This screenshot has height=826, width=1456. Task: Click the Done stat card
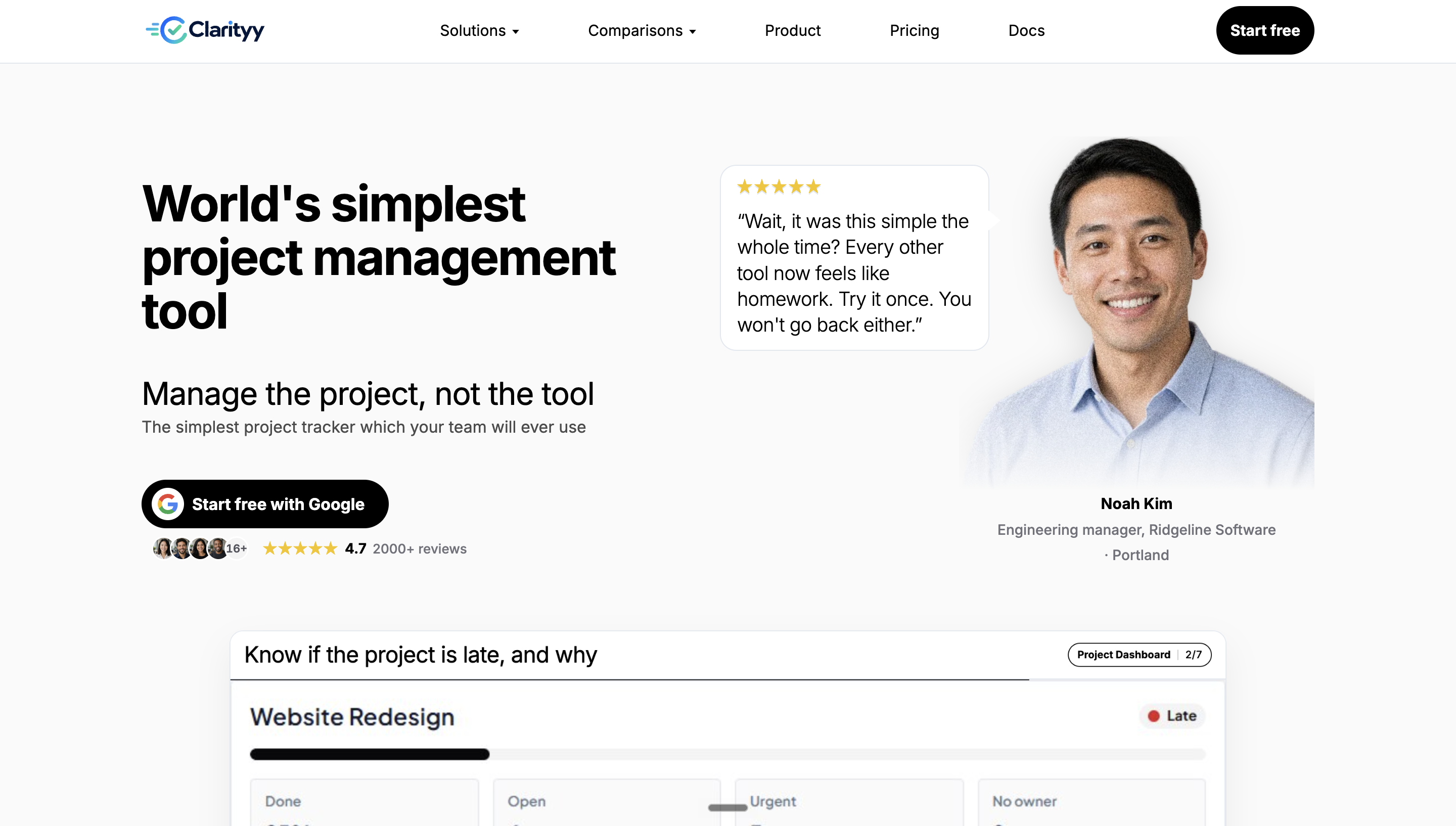(365, 803)
